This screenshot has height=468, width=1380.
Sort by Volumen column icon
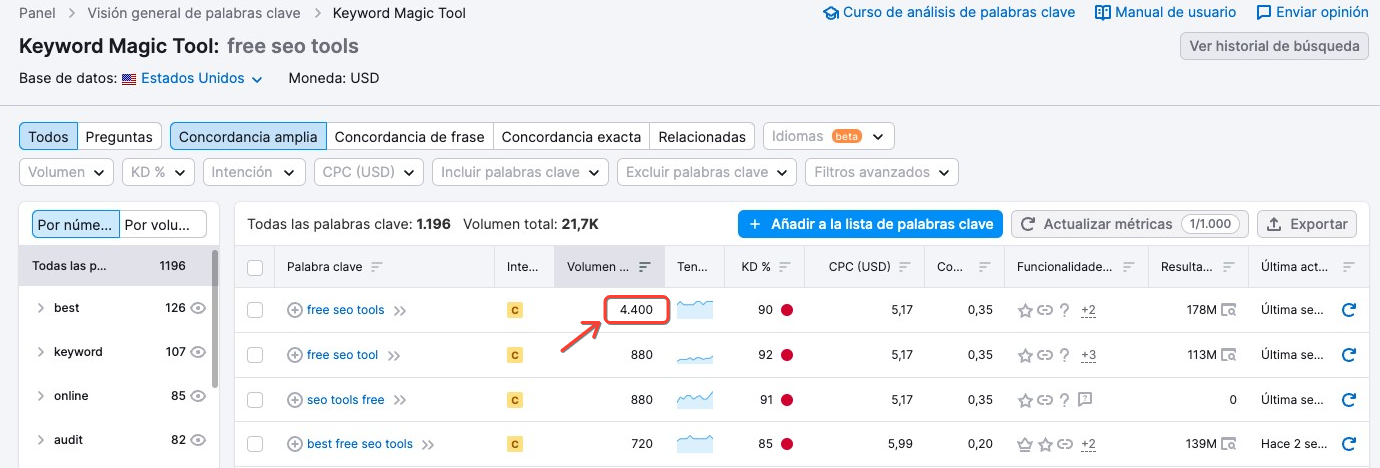pos(644,267)
